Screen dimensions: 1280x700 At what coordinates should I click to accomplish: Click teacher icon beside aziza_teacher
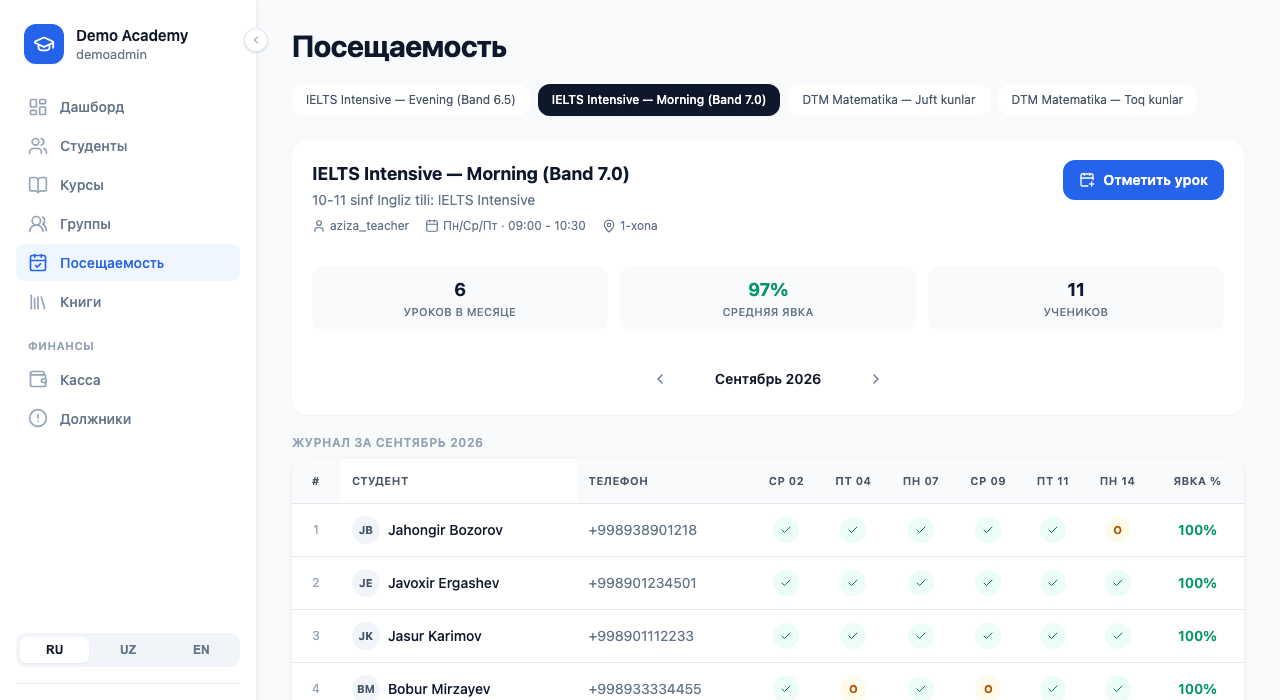click(x=319, y=226)
